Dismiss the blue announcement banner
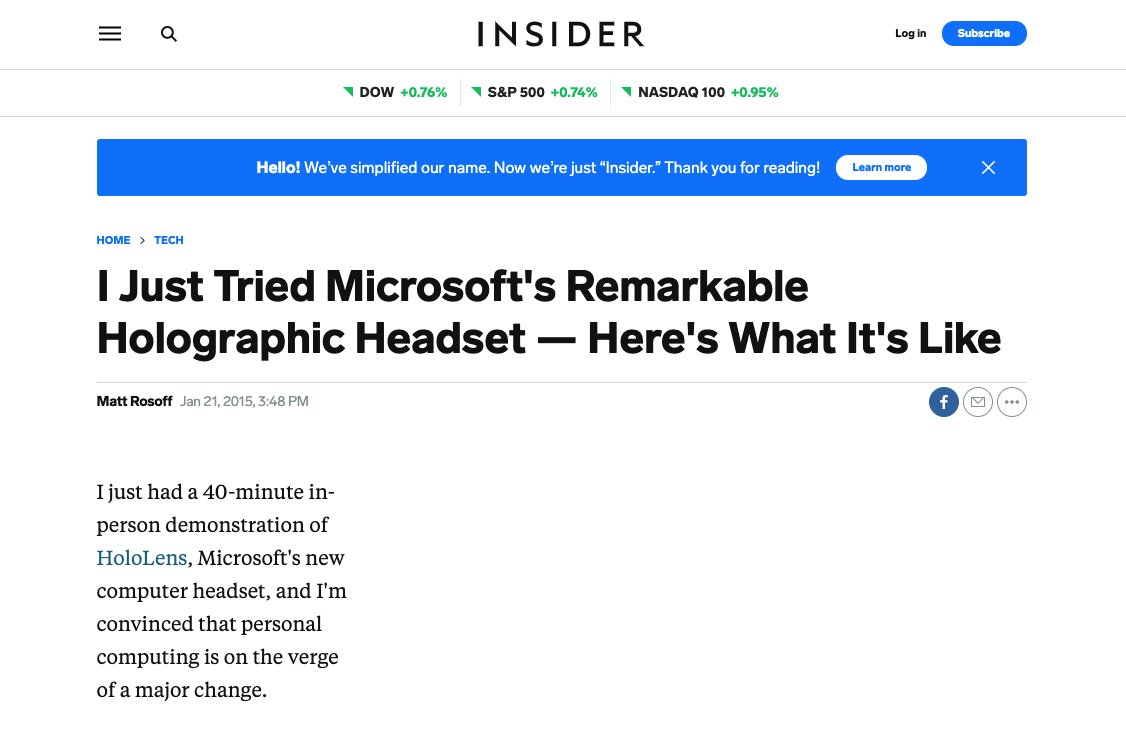1126x729 pixels. (x=988, y=168)
